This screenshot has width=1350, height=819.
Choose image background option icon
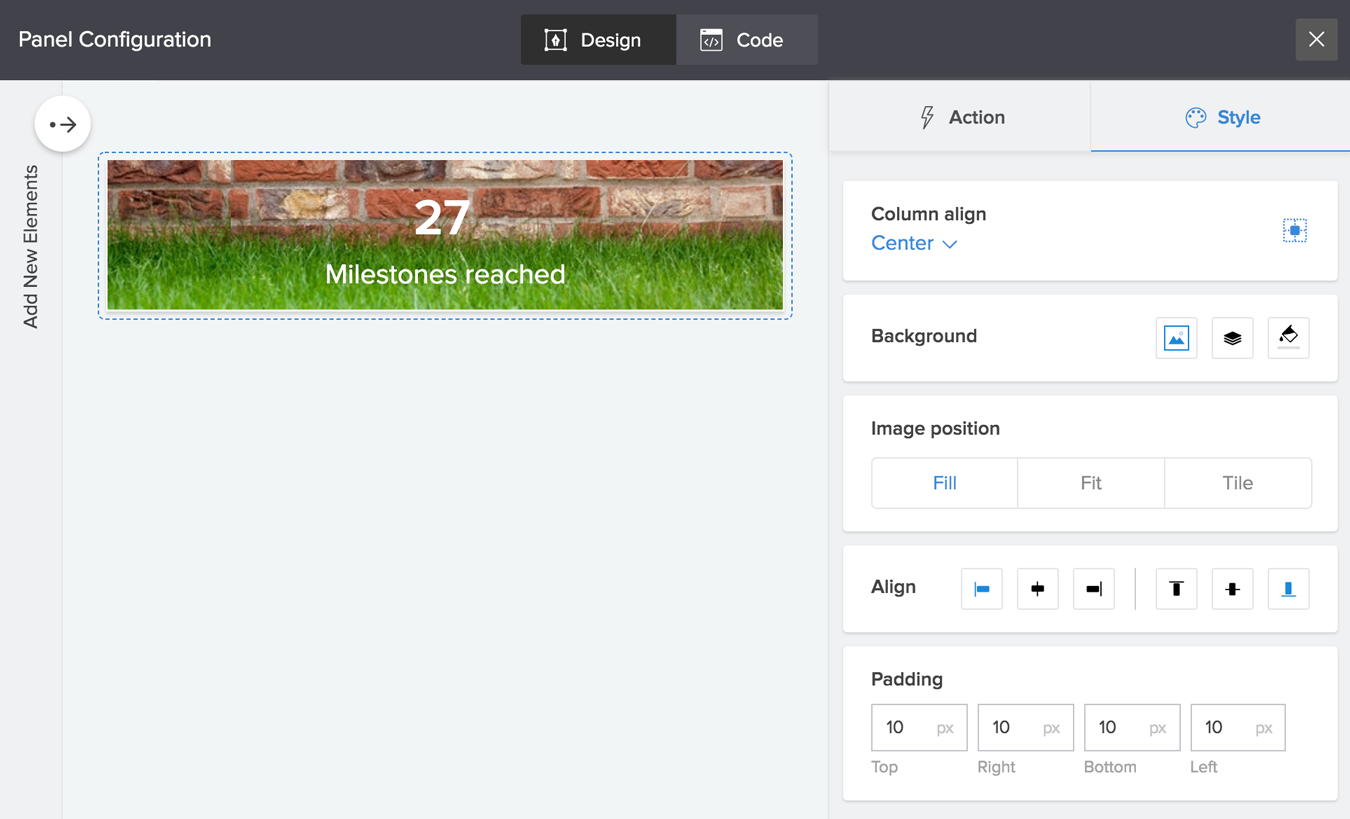(x=1176, y=338)
